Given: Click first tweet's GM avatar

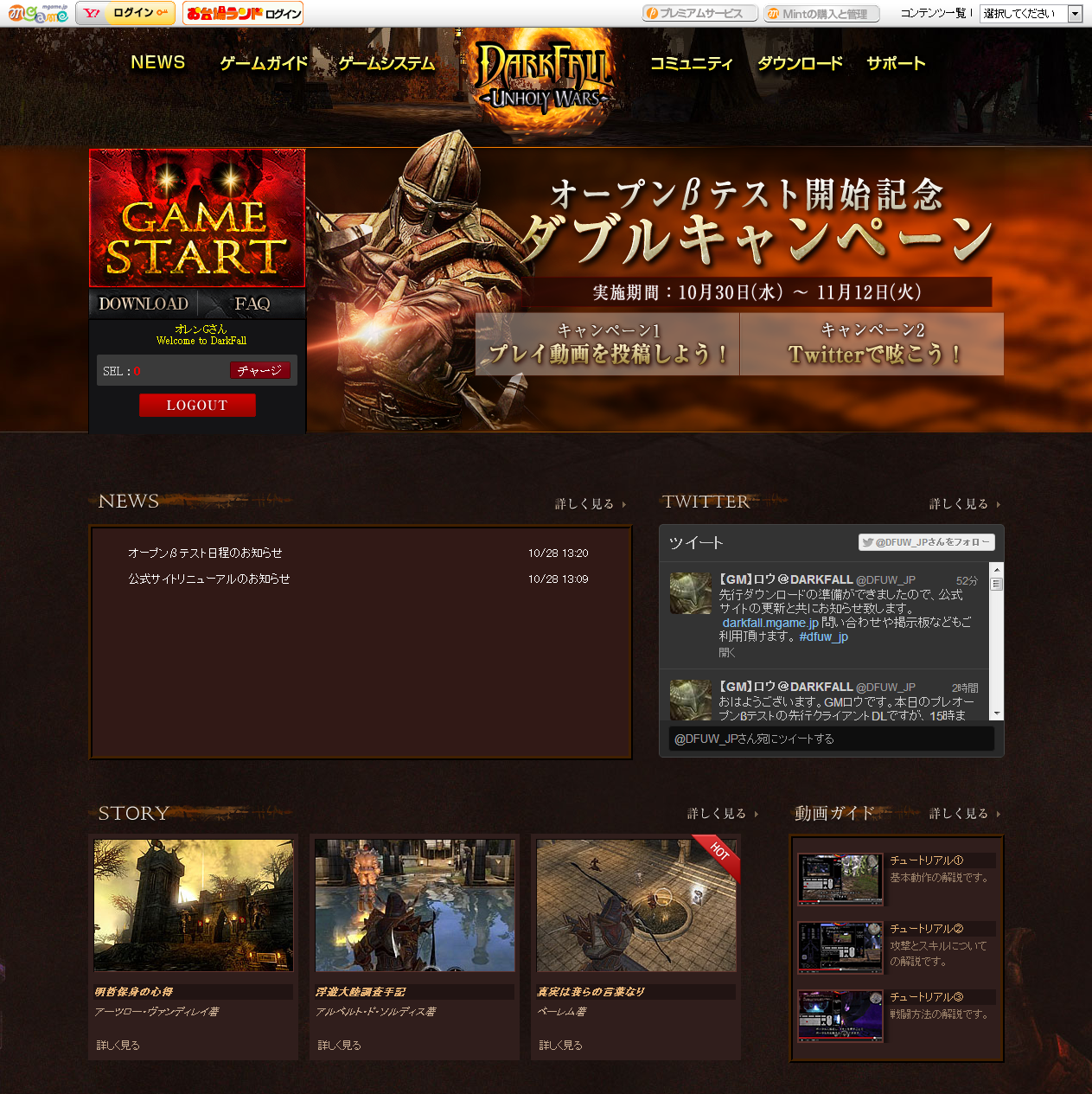Looking at the screenshot, I should tap(691, 593).
